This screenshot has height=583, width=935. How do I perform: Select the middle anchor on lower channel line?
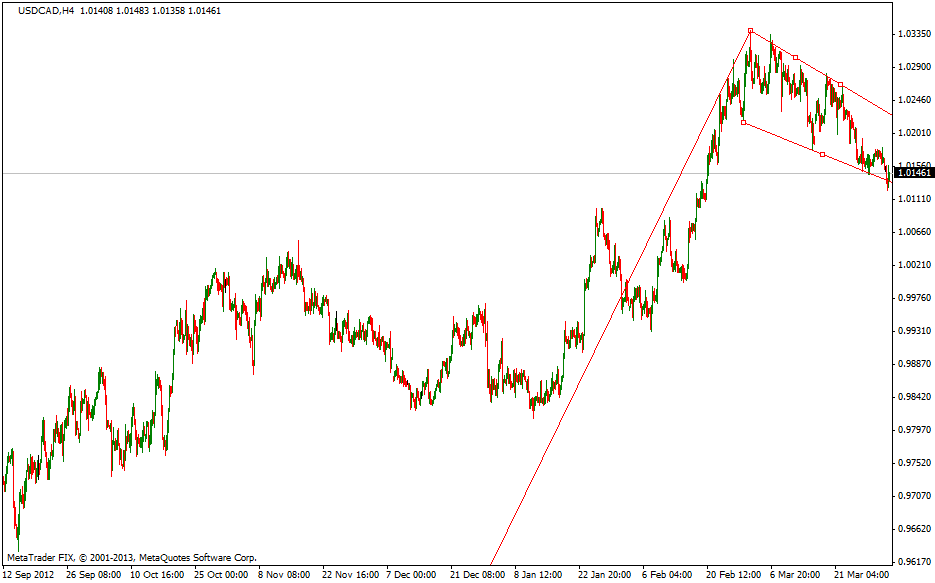[x=822, y=154]
